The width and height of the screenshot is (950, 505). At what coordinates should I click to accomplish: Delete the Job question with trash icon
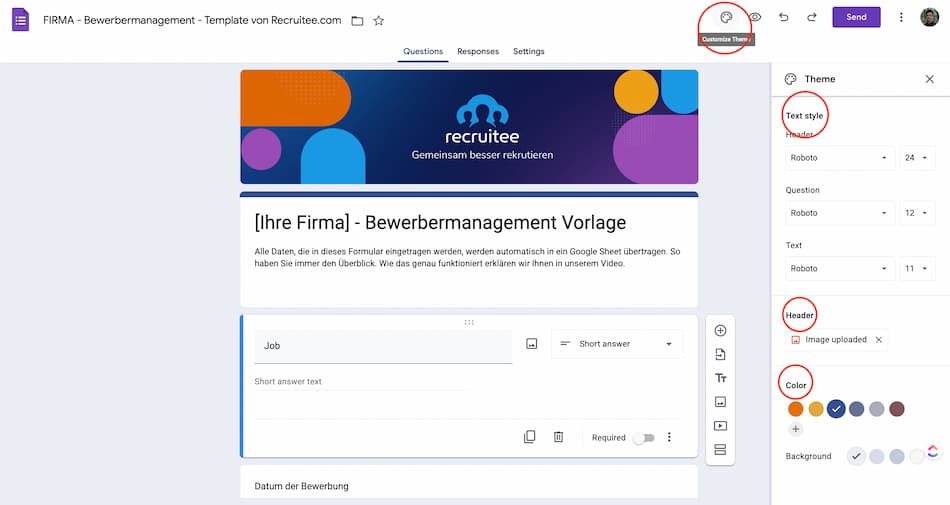click(559, 437)
